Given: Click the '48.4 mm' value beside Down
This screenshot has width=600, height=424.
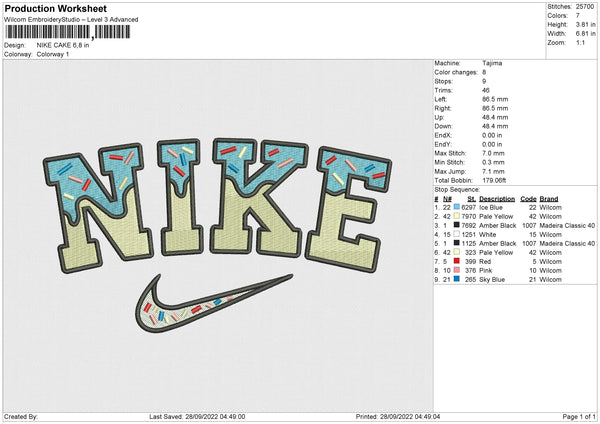Looking at the screenshot, I should click(x=495, y=126).
